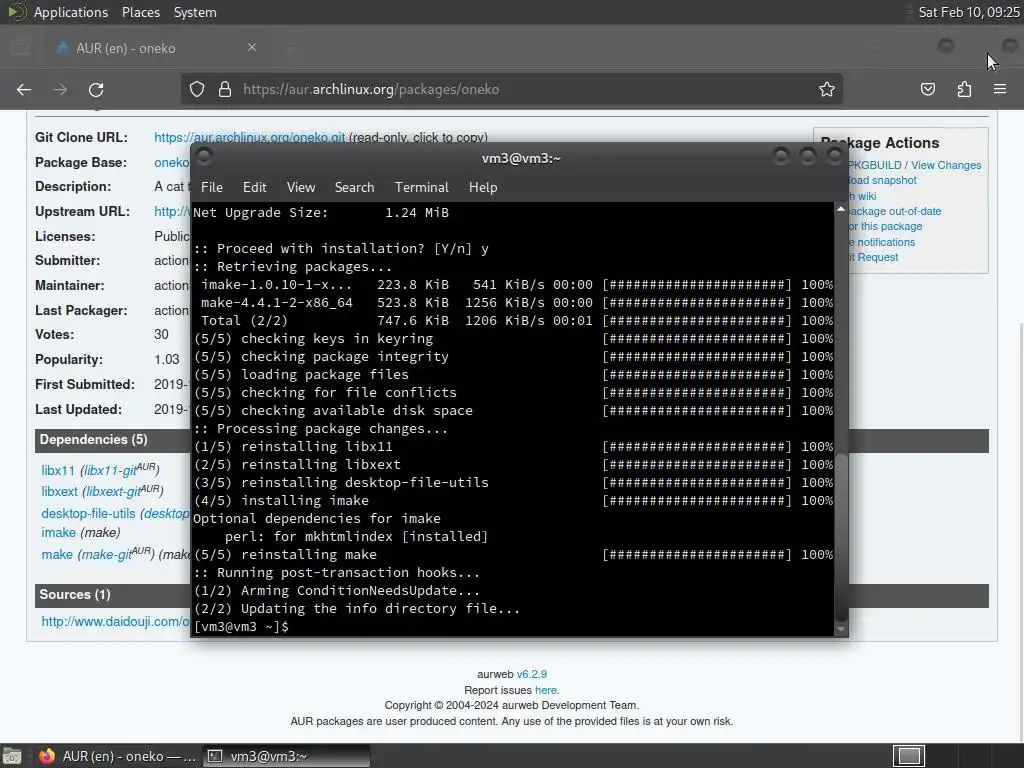The height and width of the screenshot is (768, 1024).
Task: Open the make dependency link
Action: [x=57, y=554]
